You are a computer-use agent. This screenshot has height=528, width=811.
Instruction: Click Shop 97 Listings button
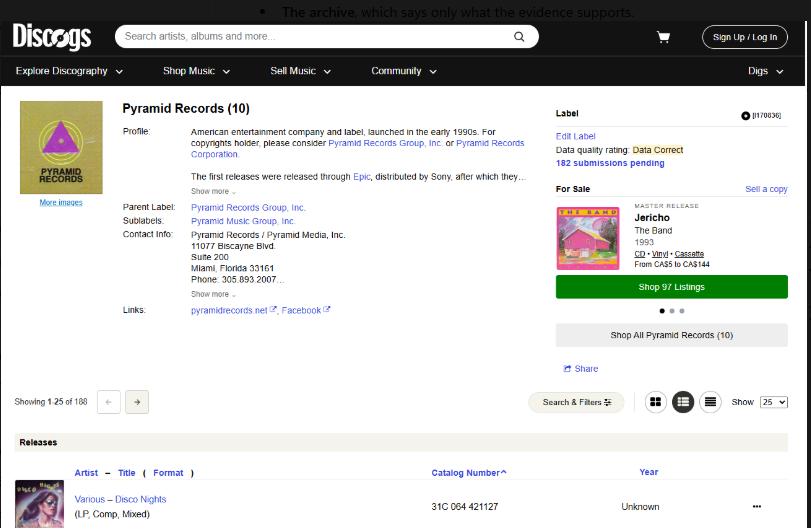(671, 287)
